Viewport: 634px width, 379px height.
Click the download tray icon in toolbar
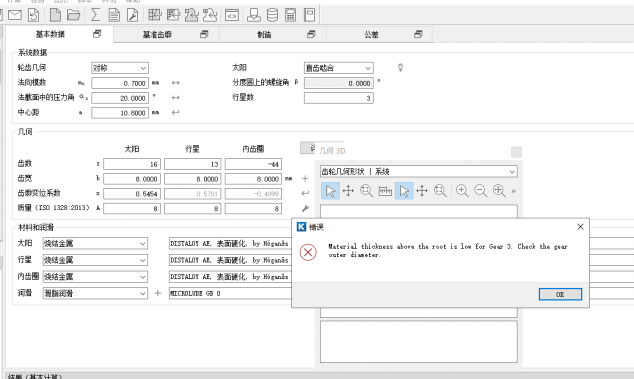254,15
